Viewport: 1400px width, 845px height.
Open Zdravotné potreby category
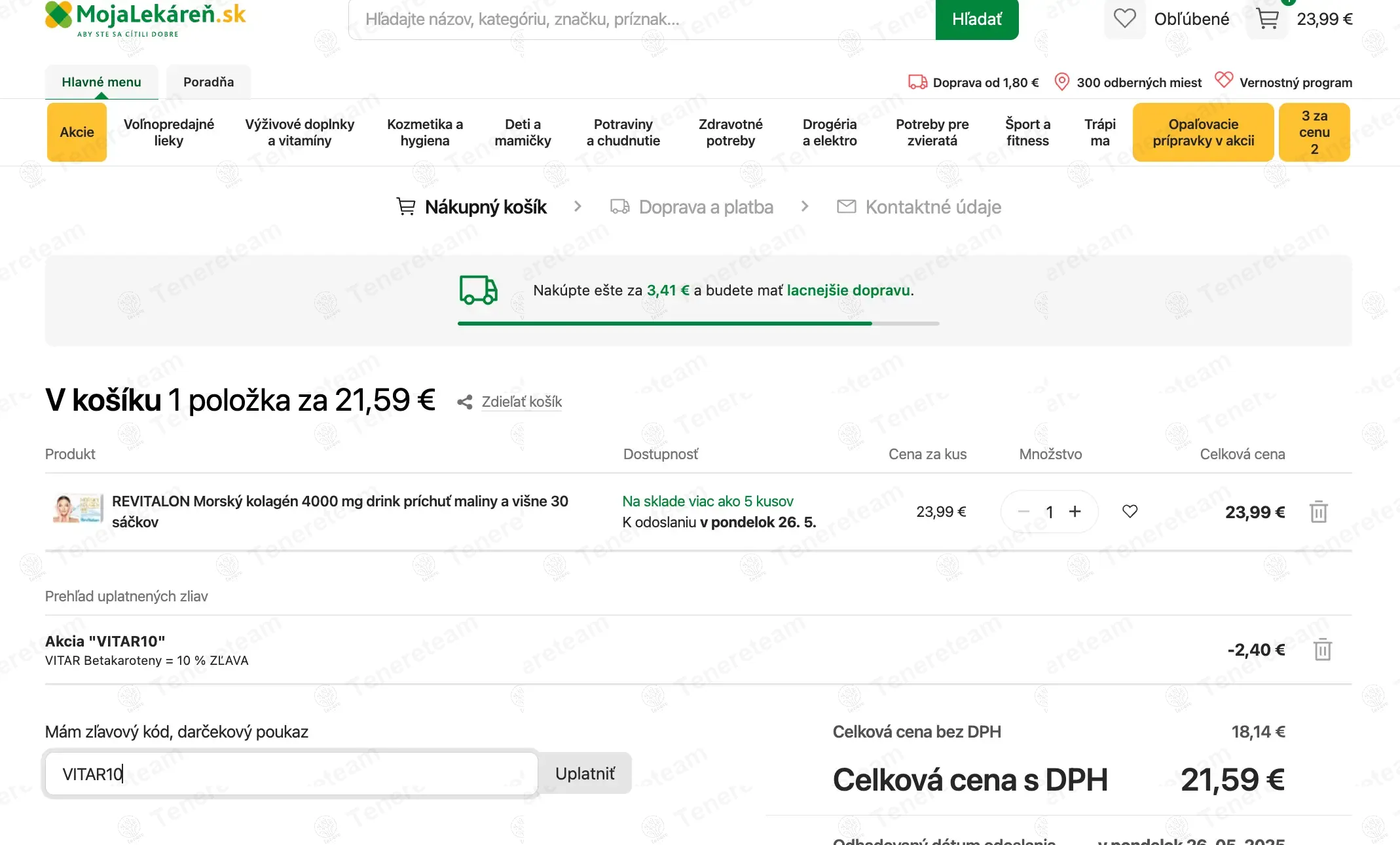[x=731, y=132]
